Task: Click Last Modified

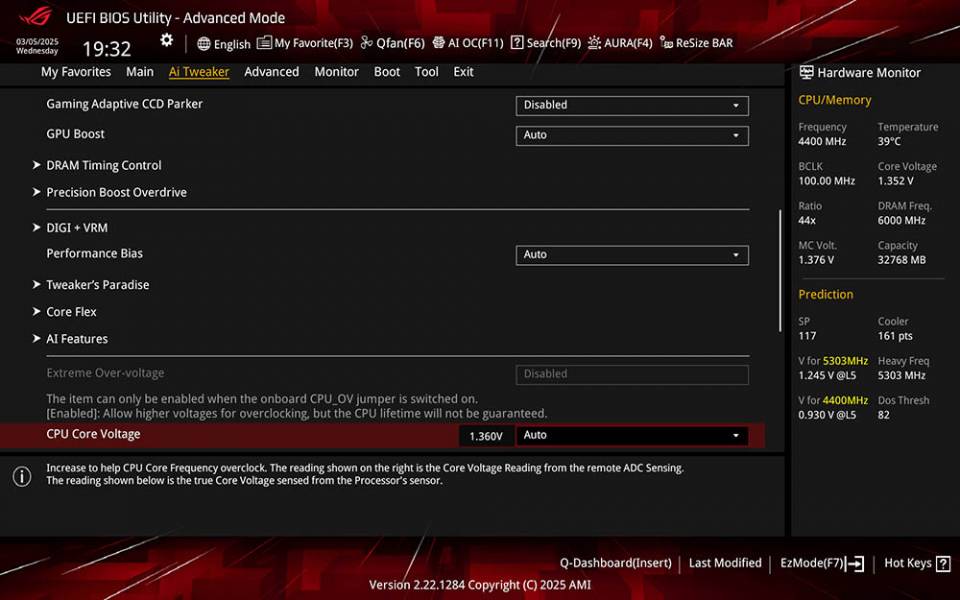Action: tap(725, 563)
